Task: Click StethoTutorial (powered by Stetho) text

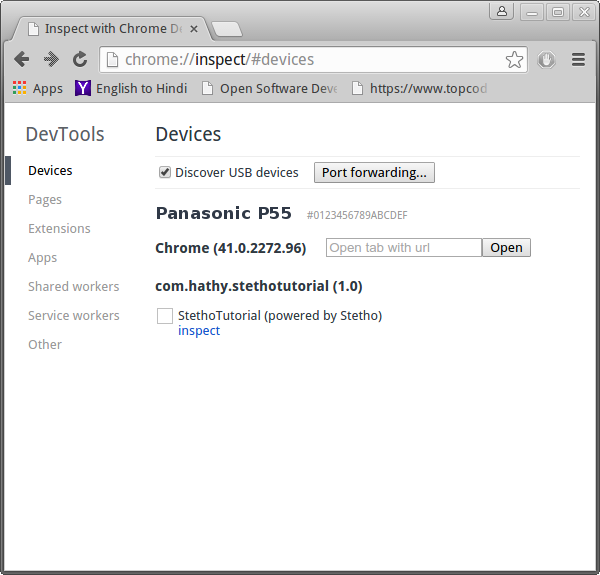Action: click(x=280, y=316)
